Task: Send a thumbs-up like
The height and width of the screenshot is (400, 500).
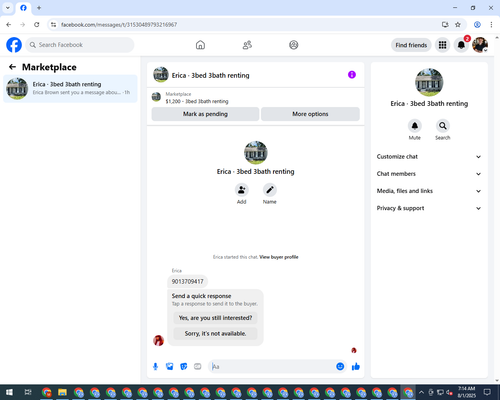Action: click(356, 367)
